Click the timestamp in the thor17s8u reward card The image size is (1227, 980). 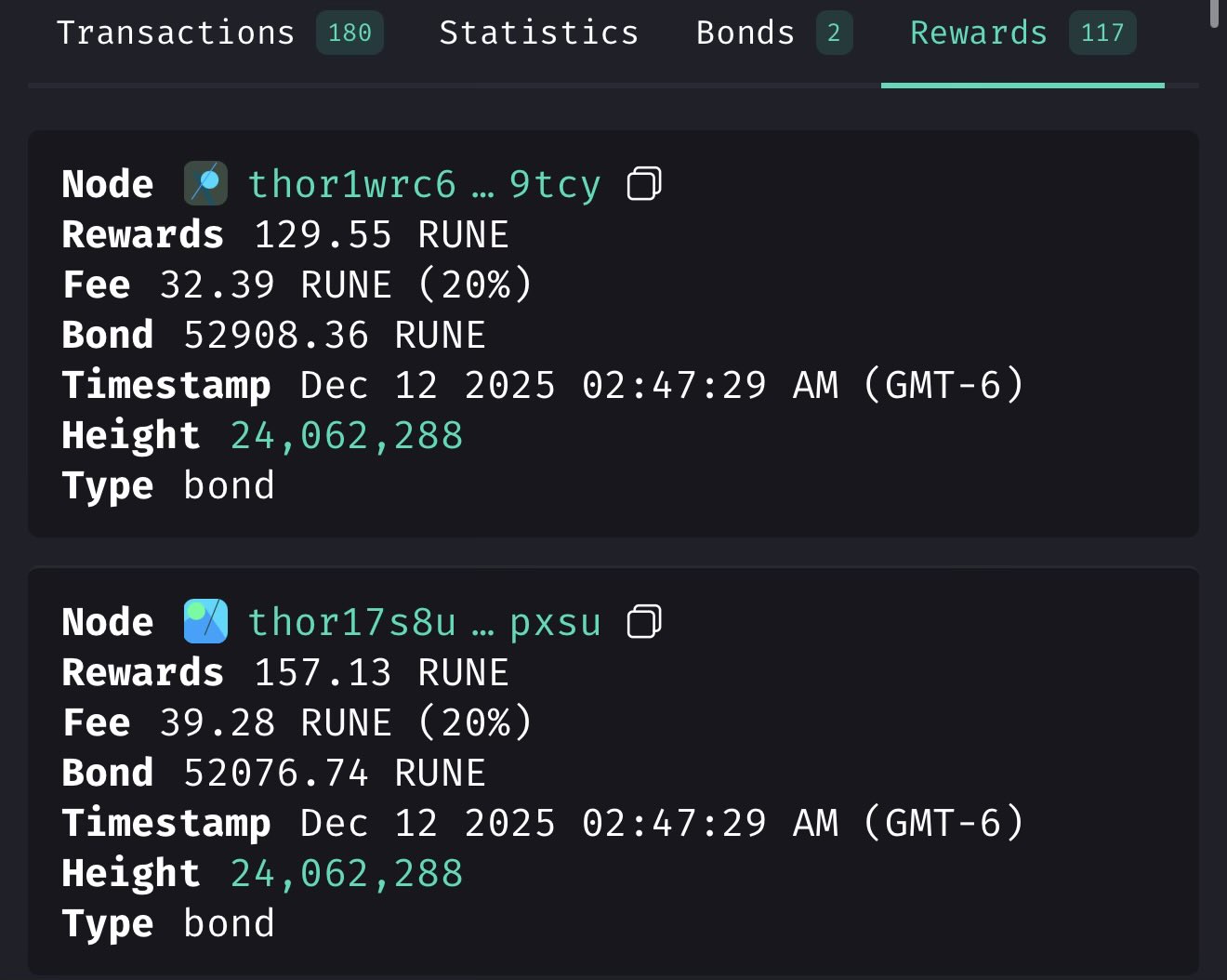(662, 823)
